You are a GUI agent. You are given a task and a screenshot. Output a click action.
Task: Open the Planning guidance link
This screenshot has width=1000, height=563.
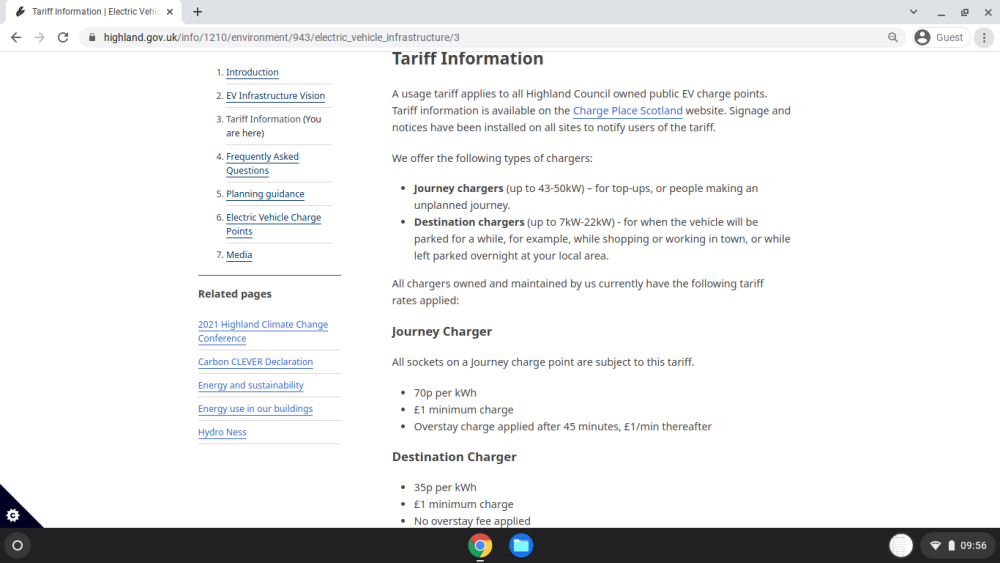[x=265, y=194]
